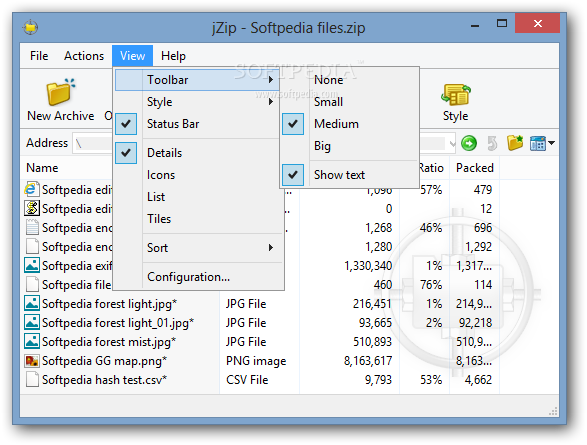Click the CSV File type cell
This screenshot has height=445, width=587.
click(247, 380)
